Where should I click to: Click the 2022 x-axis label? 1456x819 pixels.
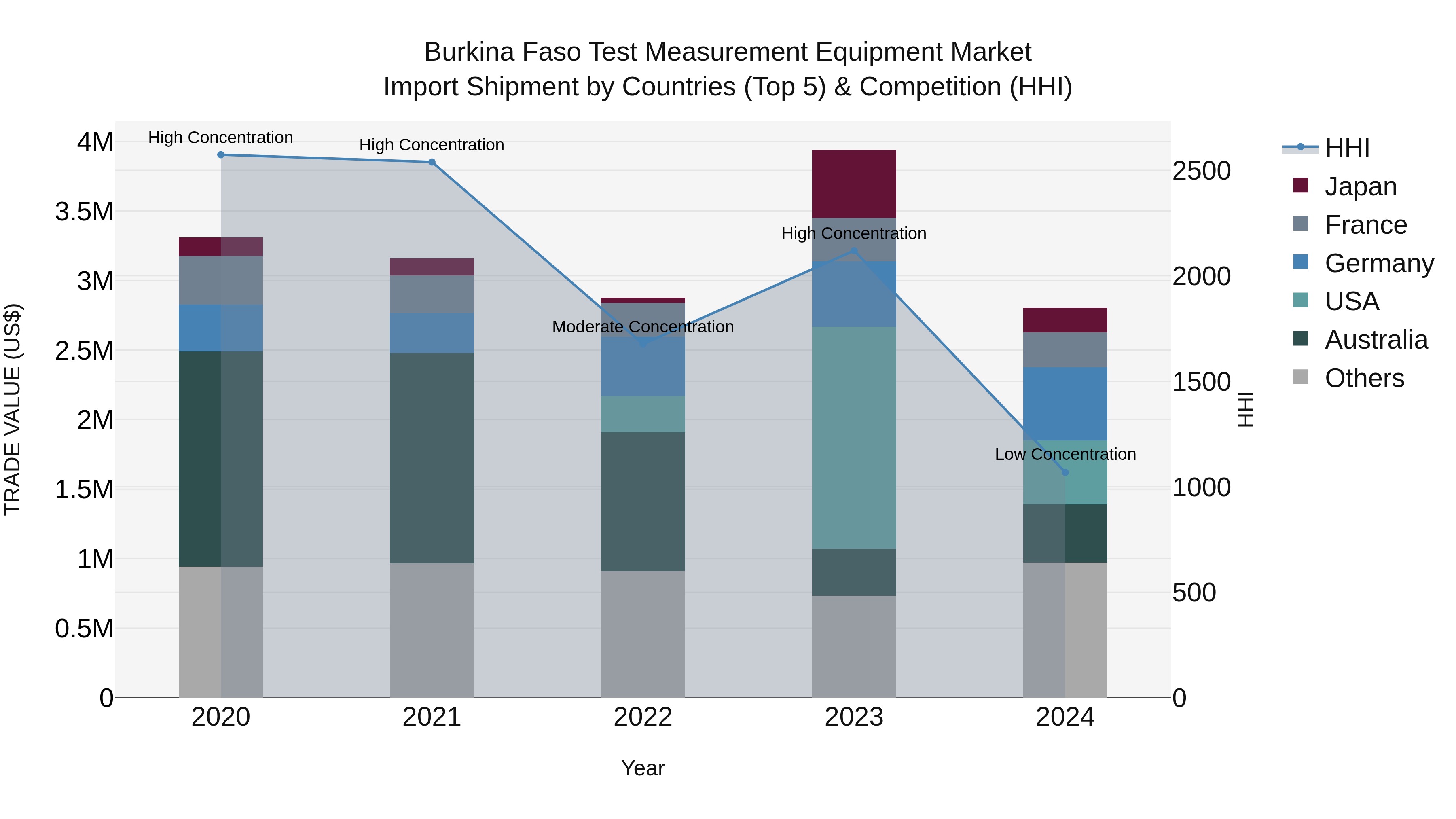643,717
